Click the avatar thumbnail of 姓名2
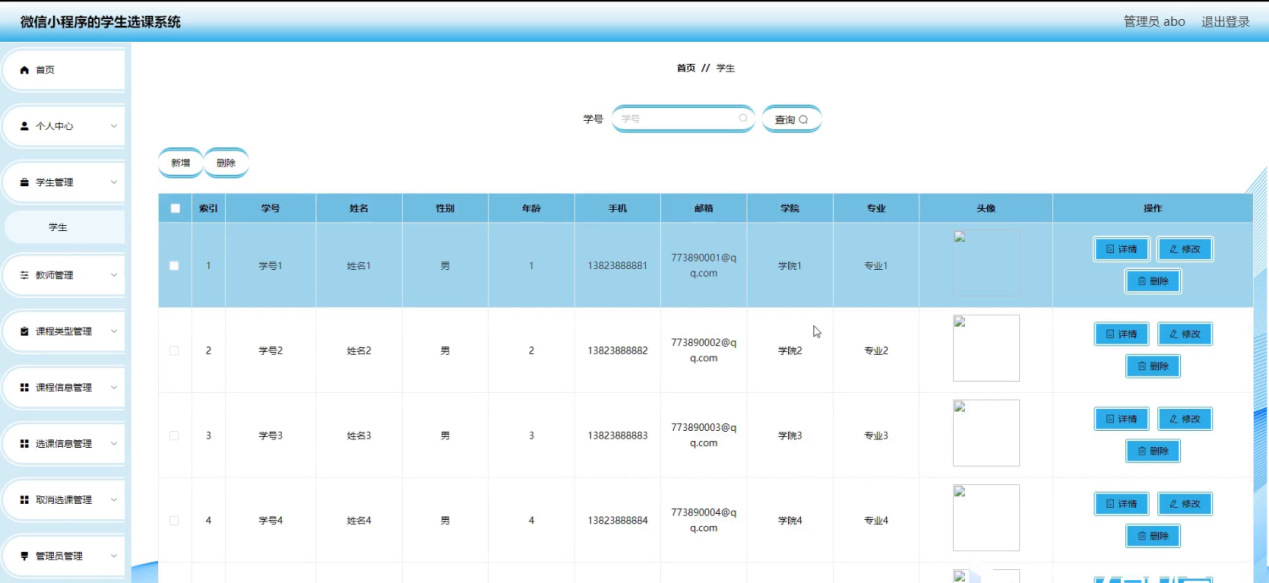This screenshot has width=1269, height=583. 986,348
